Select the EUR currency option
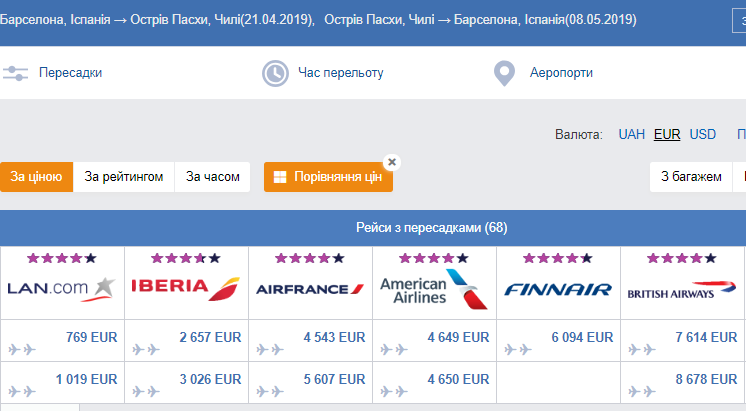The height and width of the screenshot is (411, 746). click(667, 135)
